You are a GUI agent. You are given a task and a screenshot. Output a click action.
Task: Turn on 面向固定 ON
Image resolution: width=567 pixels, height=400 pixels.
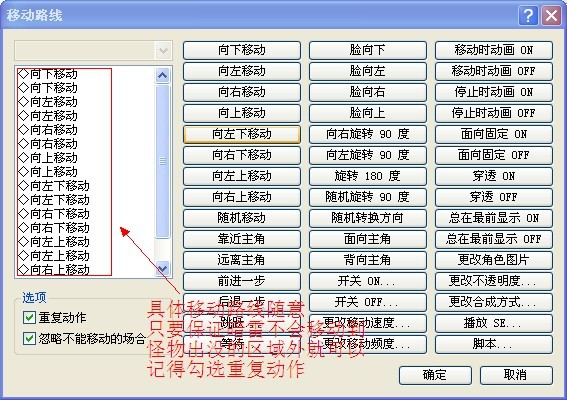point(494,134)
